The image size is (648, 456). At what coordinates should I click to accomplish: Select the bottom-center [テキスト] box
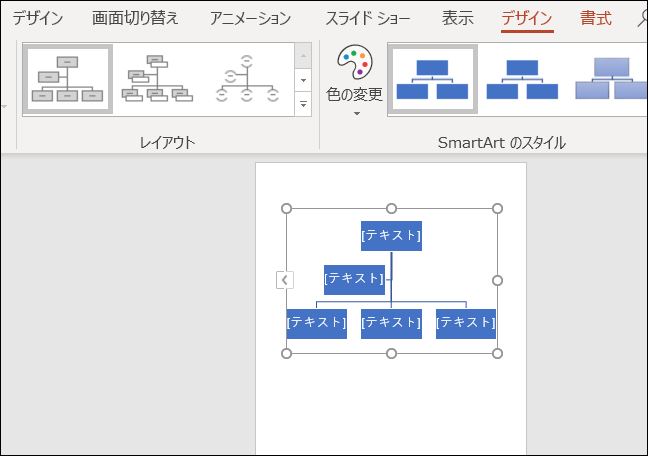391,324
